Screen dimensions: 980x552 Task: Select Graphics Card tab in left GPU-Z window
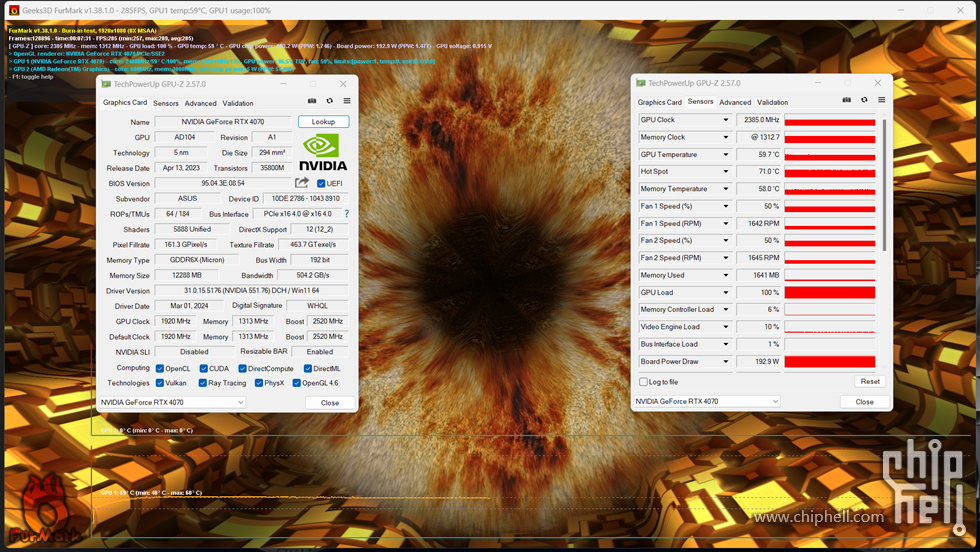click(125, 103)
